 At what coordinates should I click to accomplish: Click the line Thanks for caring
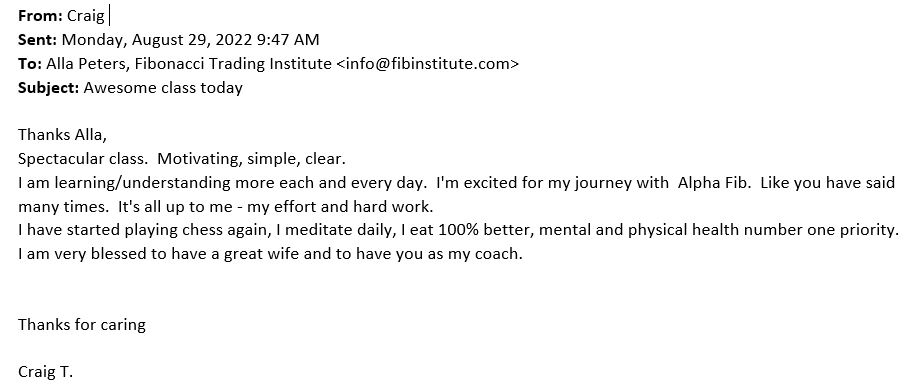pos(82,324)
